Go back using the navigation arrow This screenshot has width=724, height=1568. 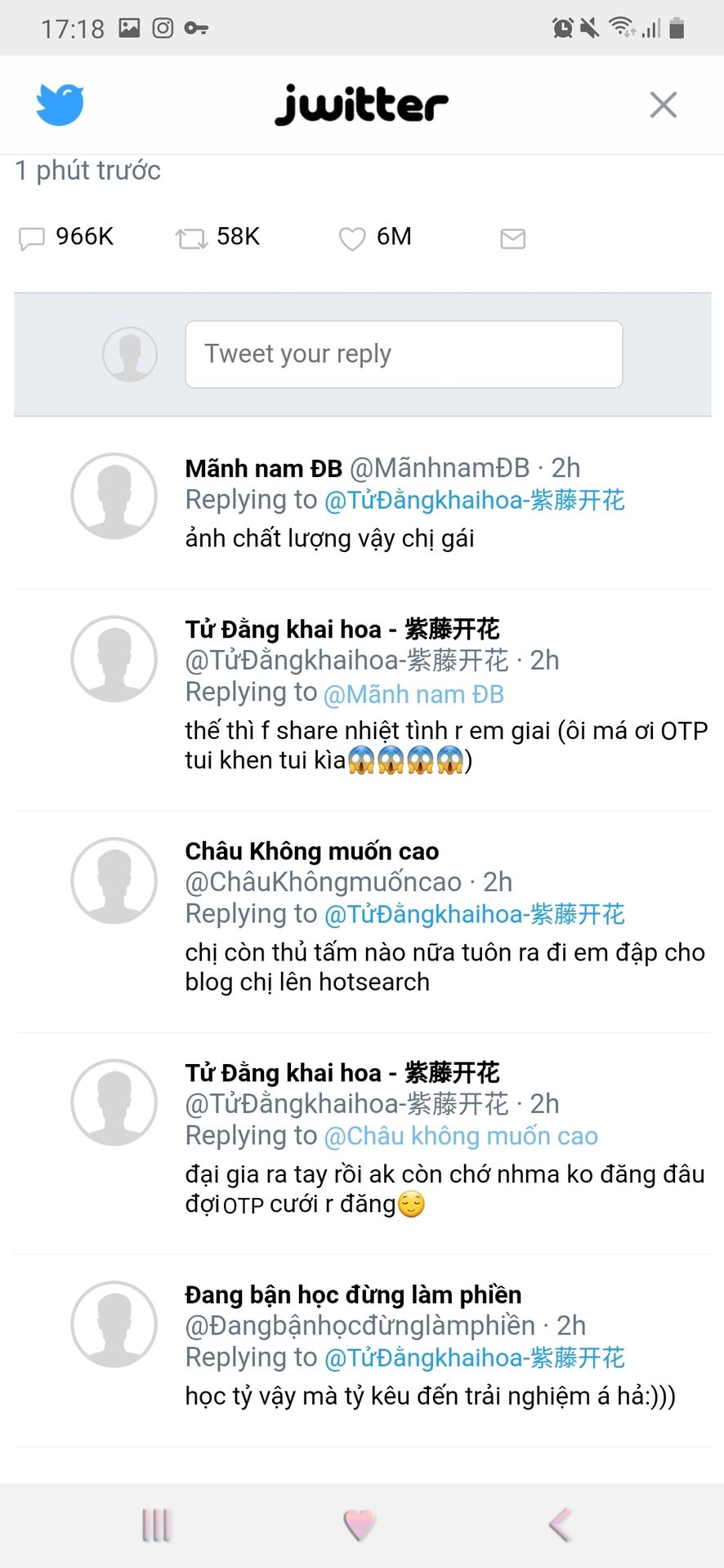click(561, 1525)
